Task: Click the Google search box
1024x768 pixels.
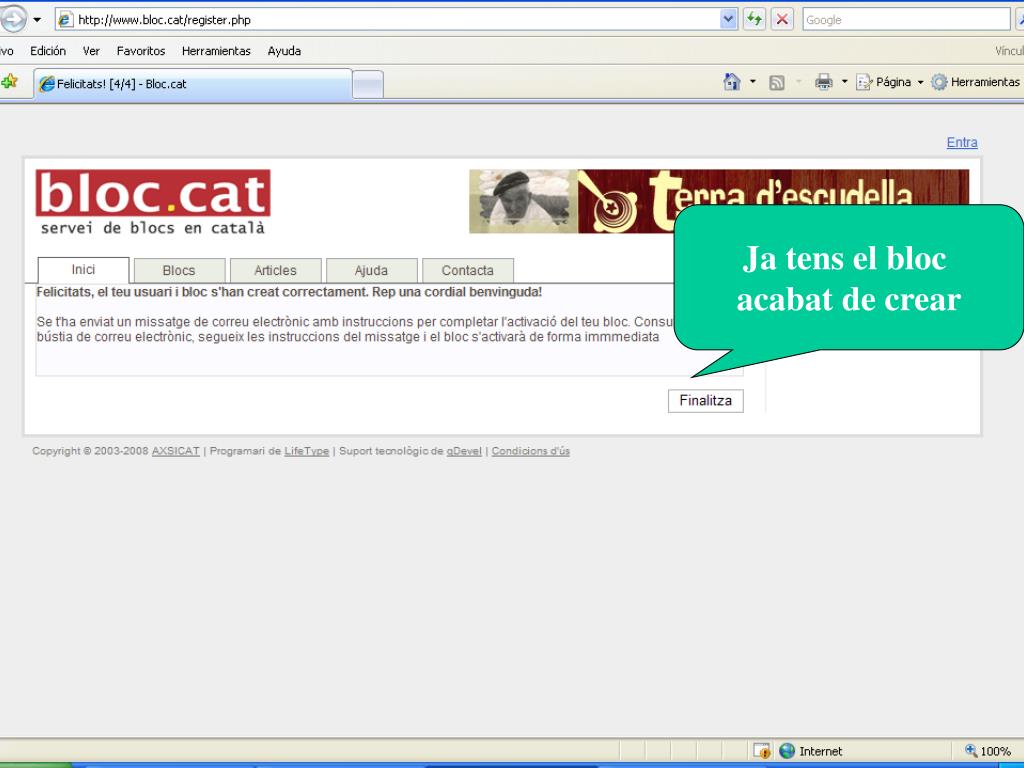Action: (x=906, y=20)
